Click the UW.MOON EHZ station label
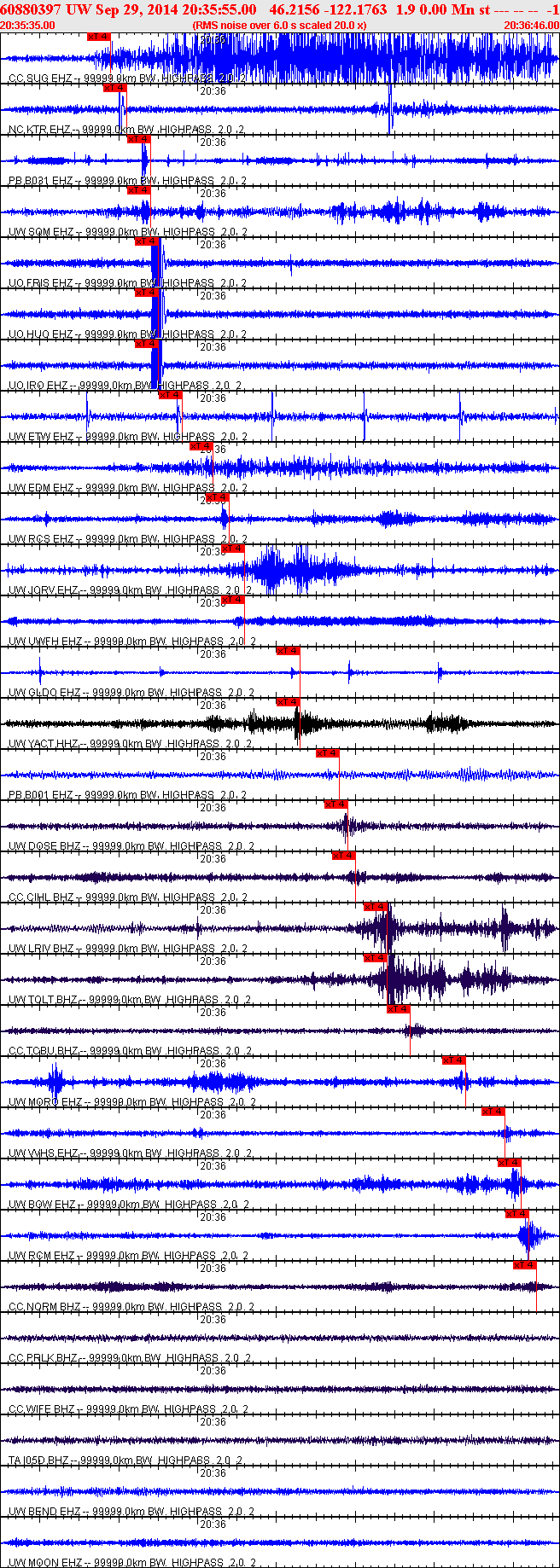The width and height of the screenshot is (560, 1568). coord(46,1563)
